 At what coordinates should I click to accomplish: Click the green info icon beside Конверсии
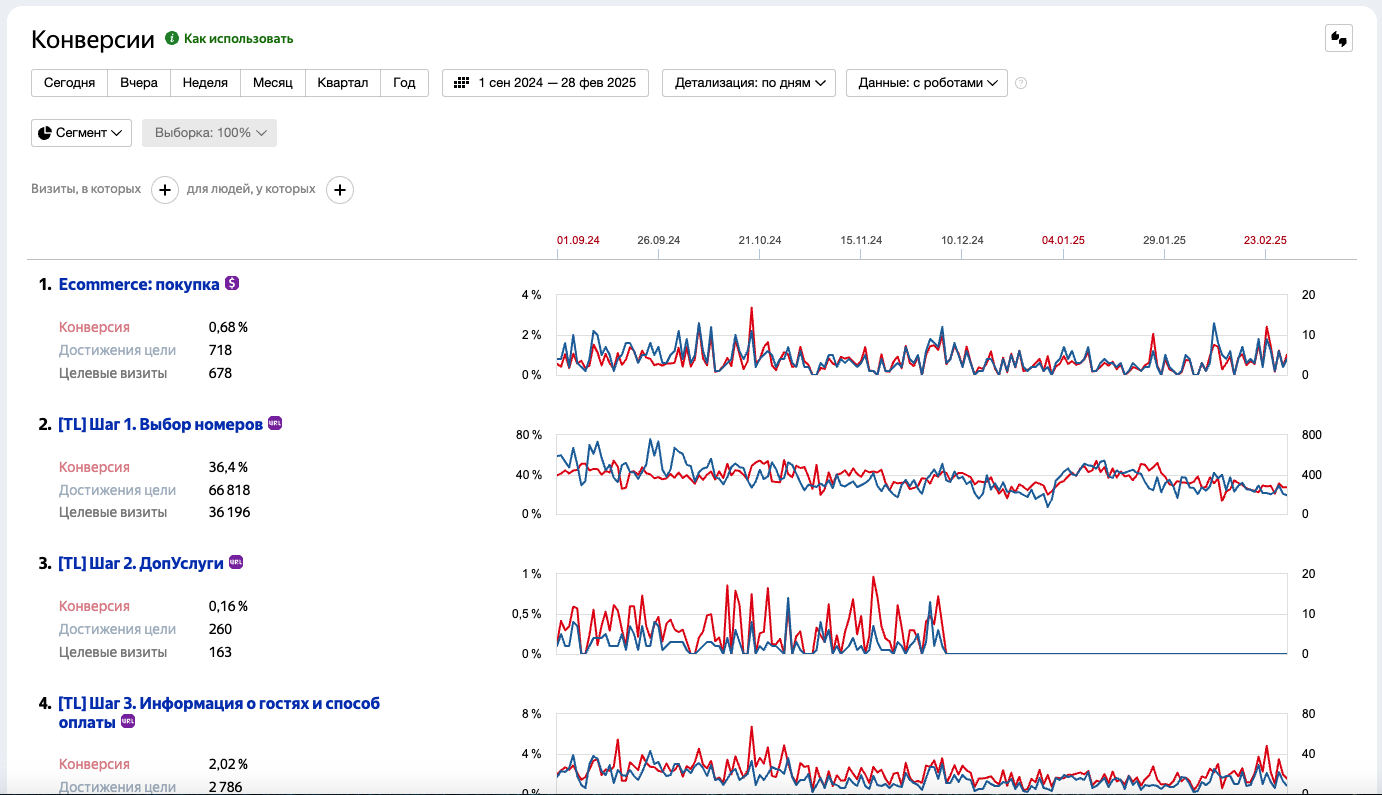[x=172, y=39]
